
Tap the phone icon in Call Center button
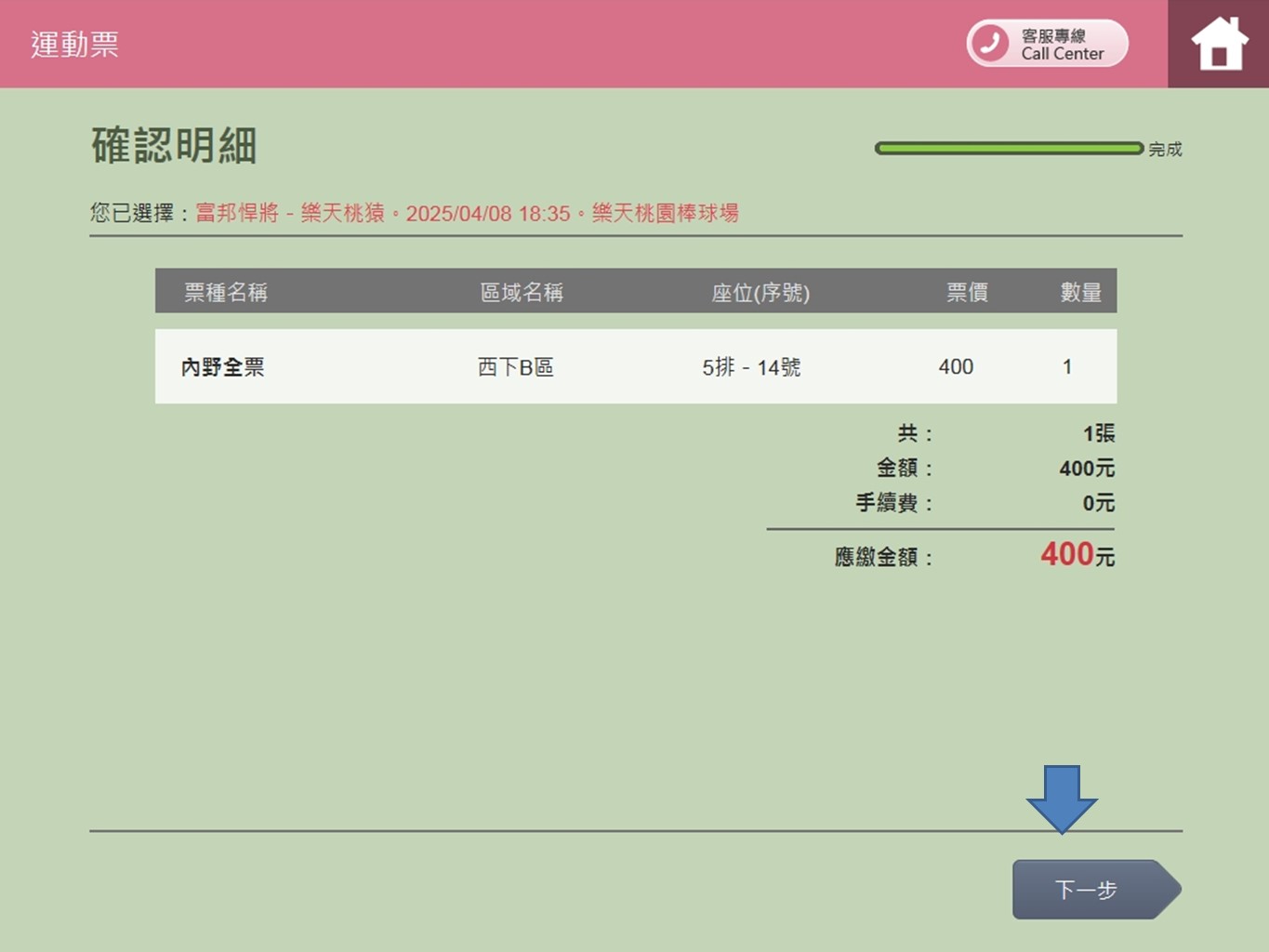tap(991, 44)
